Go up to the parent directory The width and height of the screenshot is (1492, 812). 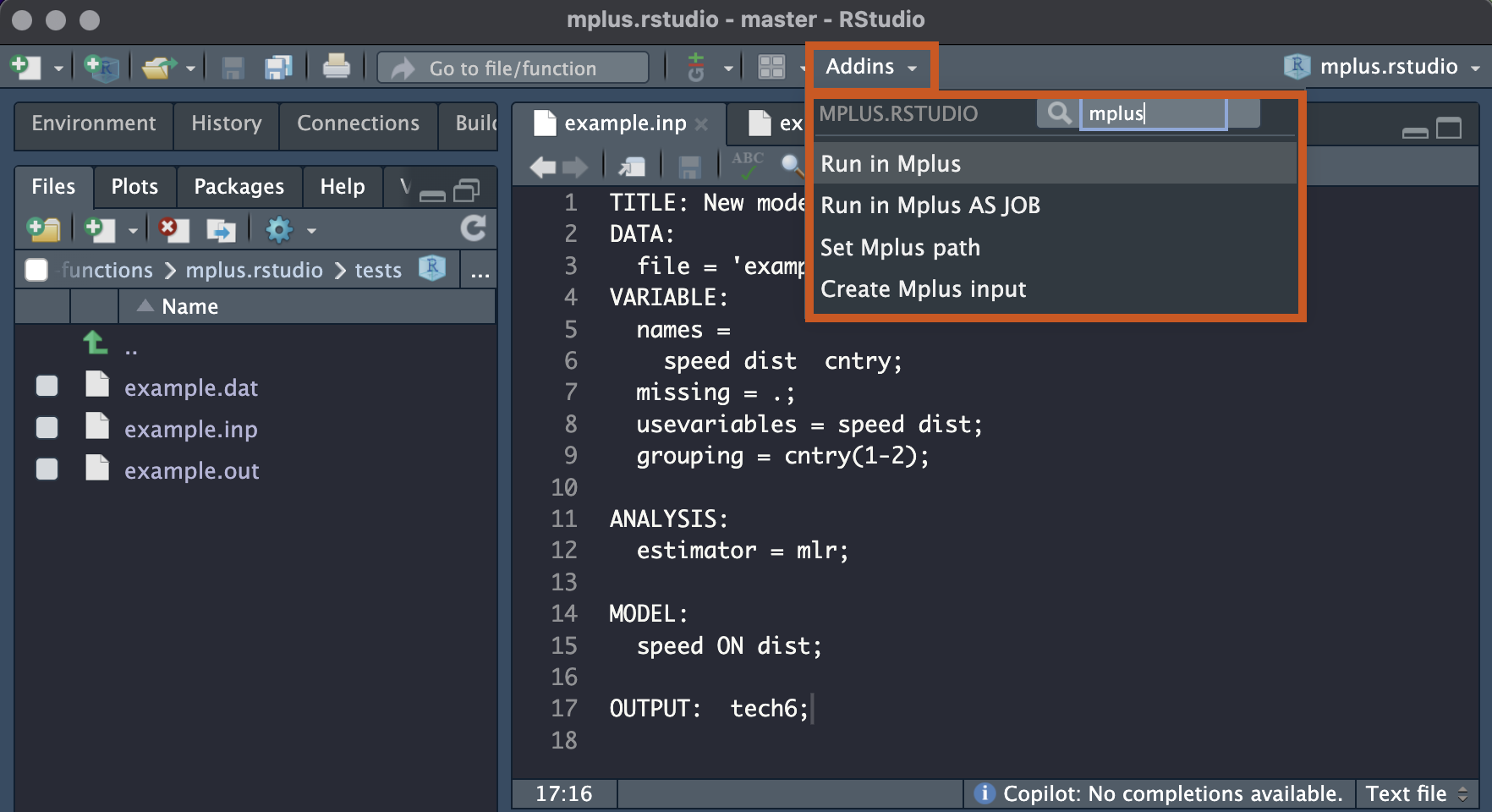click(x=96, y=343)
